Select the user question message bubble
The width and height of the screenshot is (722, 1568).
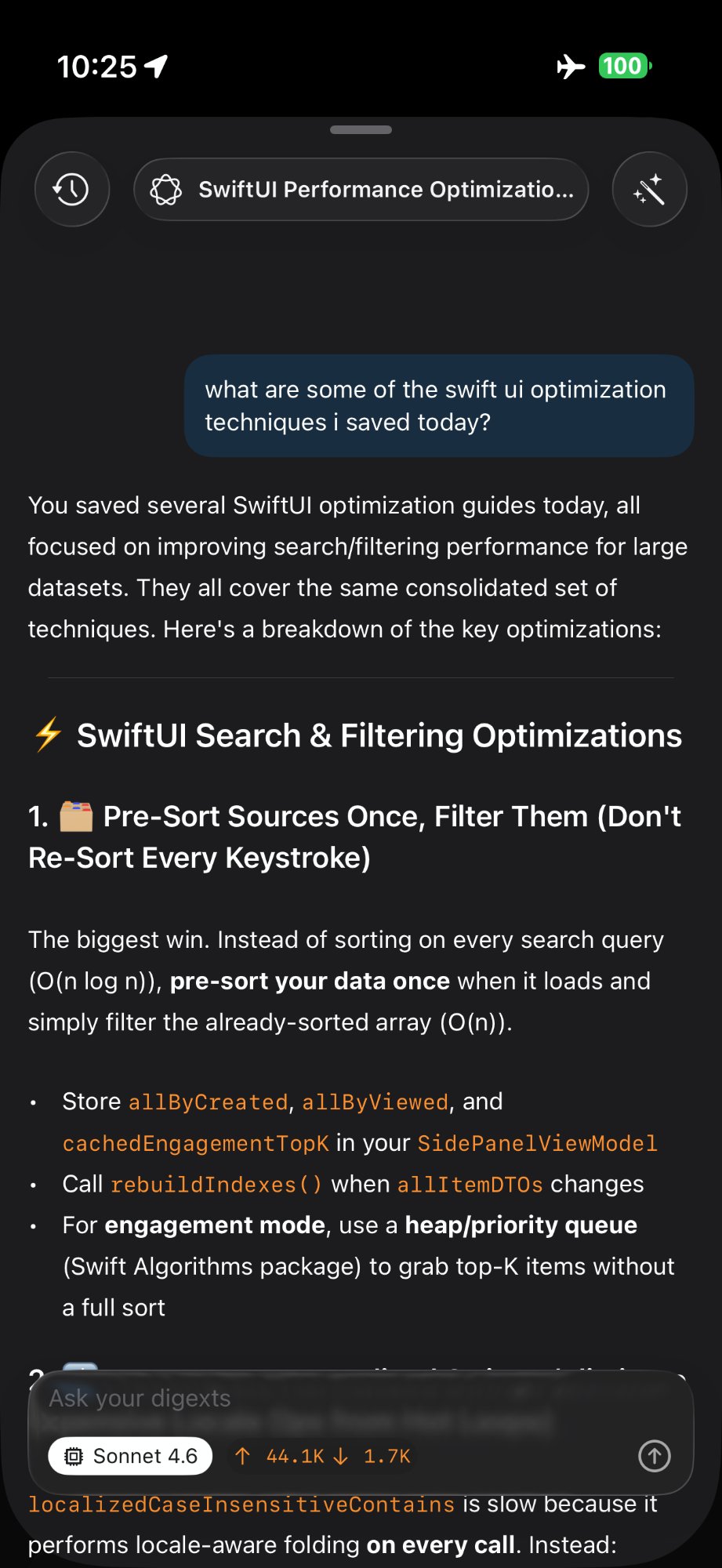(439, 405)
